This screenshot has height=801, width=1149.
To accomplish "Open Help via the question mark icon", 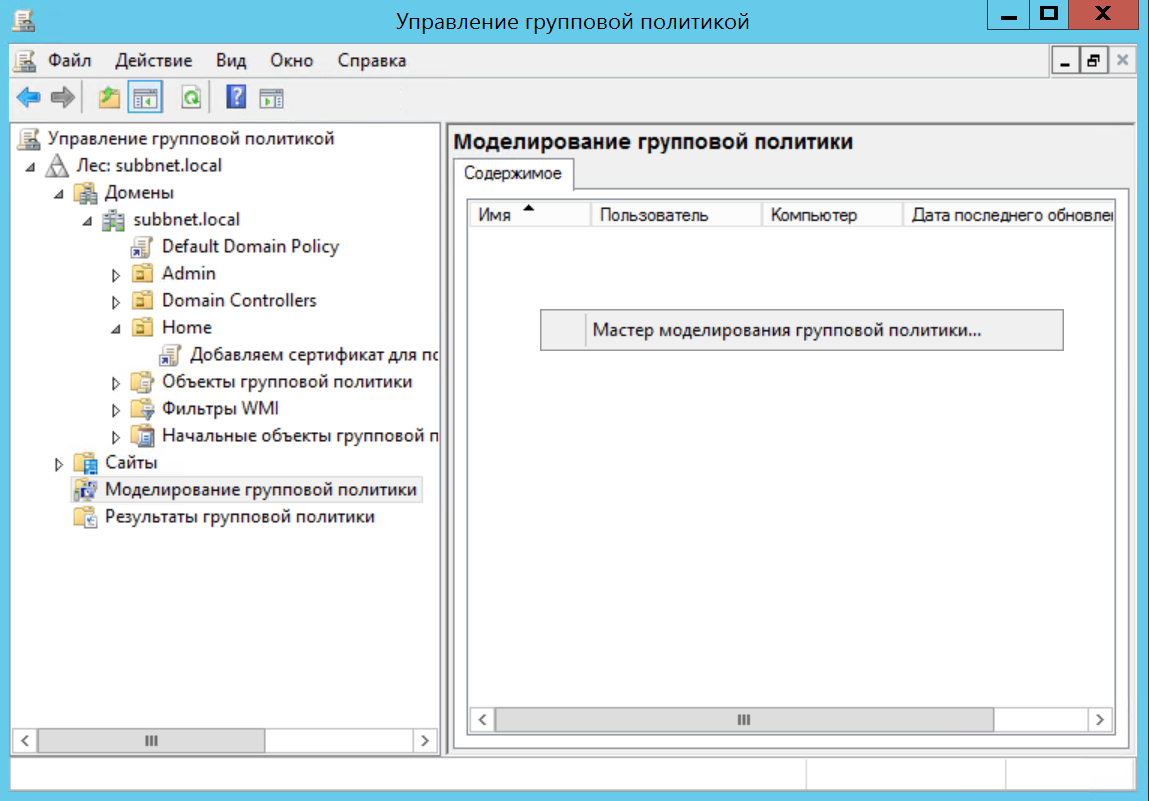I will tap(236, 97).
